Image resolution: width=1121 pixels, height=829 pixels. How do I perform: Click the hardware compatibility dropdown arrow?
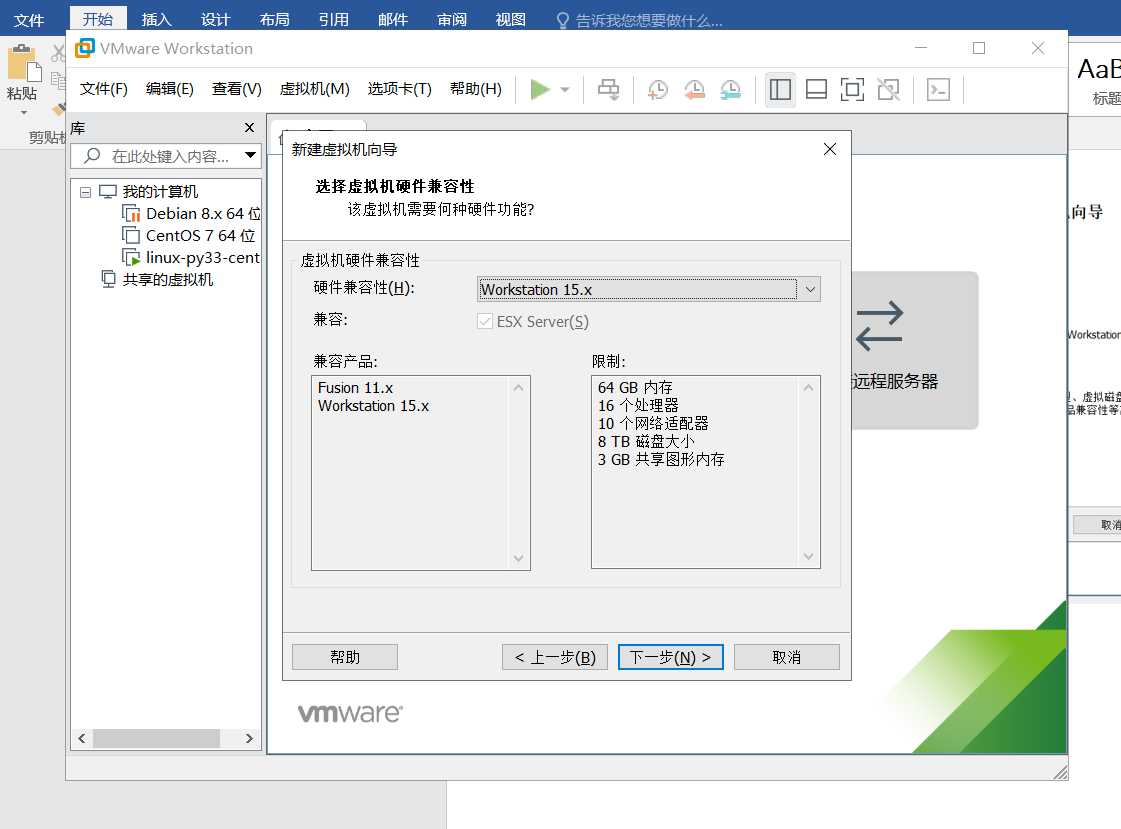(x=810, y=289)
